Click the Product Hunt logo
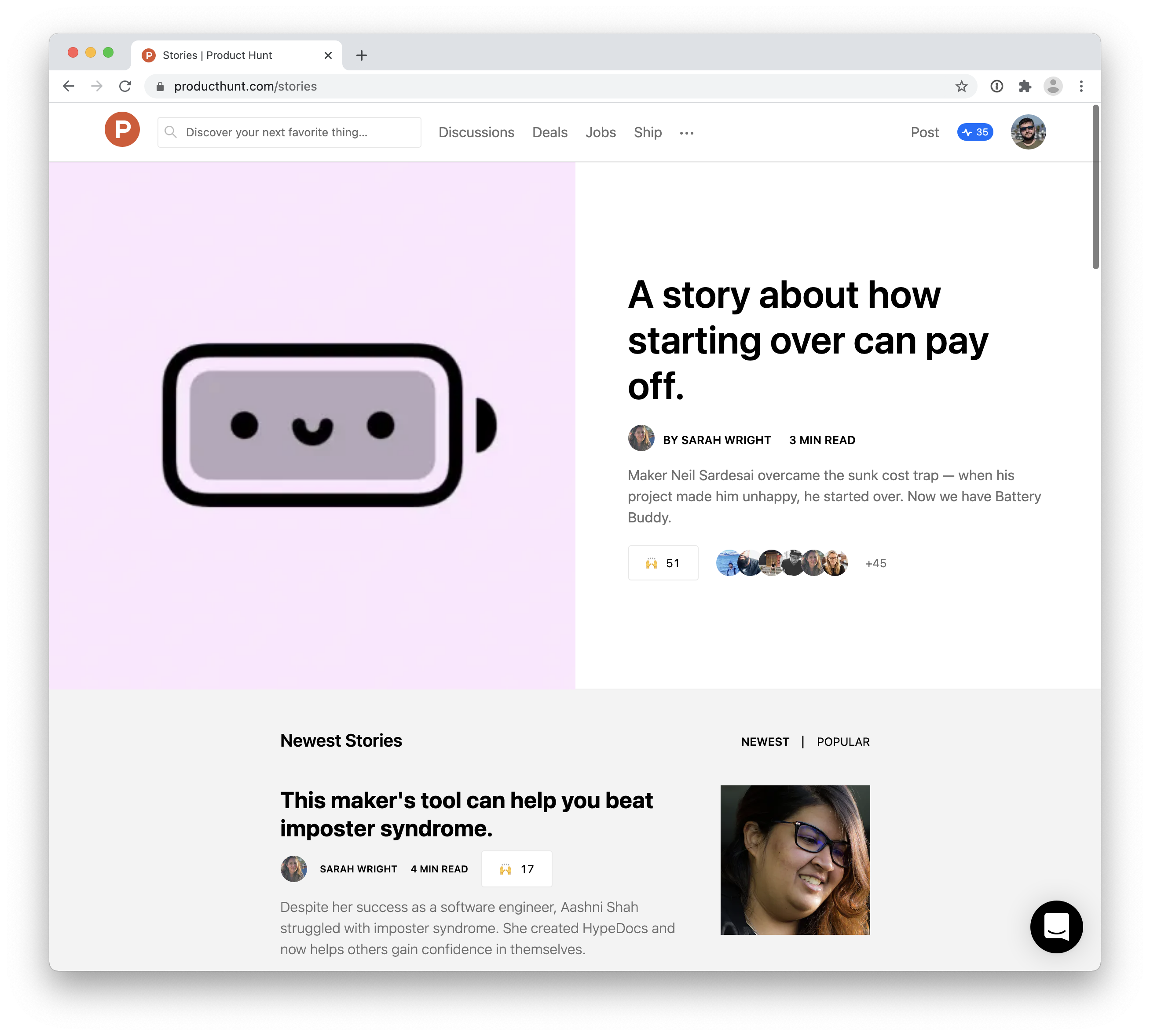This screenshot has height=1036, width=1150. [x=122, y=130]
